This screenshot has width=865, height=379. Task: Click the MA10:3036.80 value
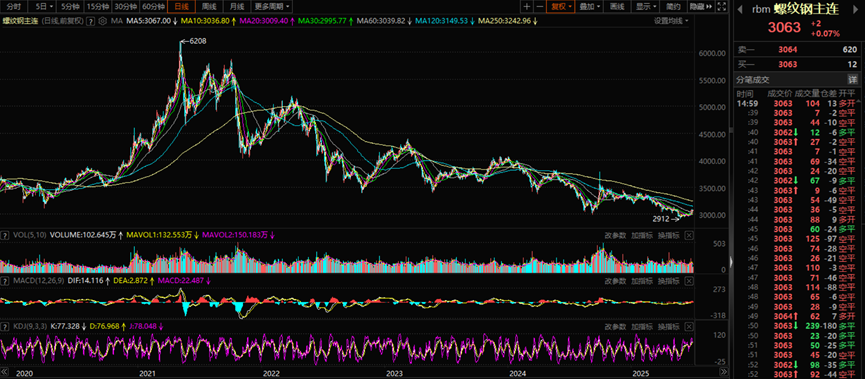pyautogui.click(x=205, y=20)
